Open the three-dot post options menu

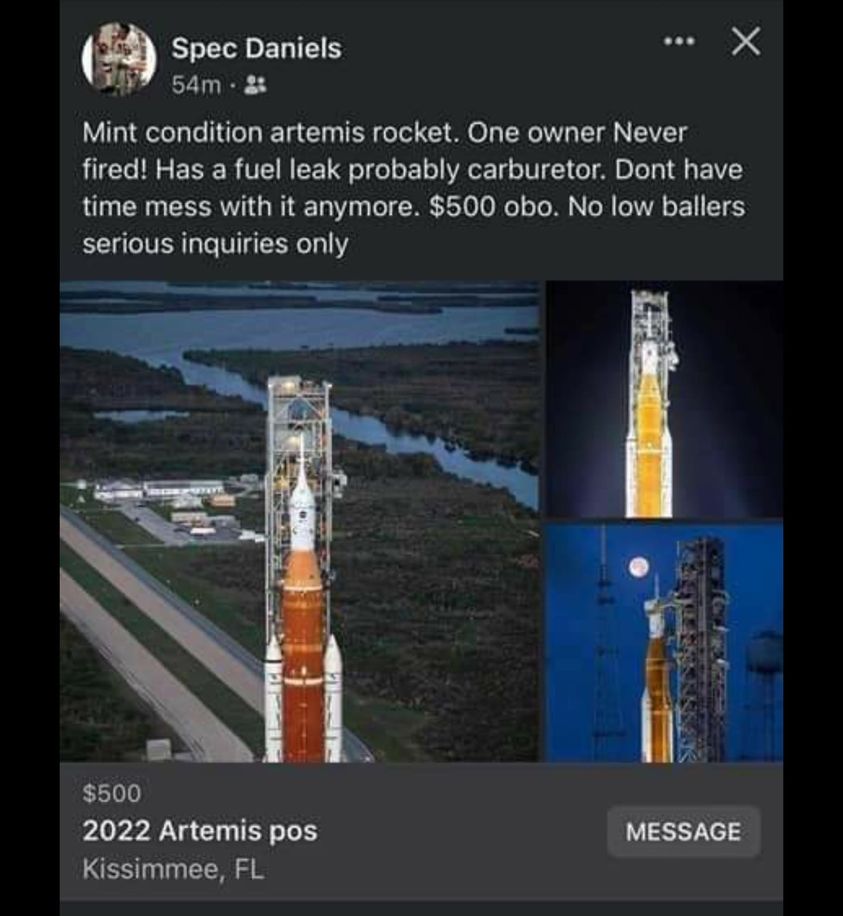680,42
